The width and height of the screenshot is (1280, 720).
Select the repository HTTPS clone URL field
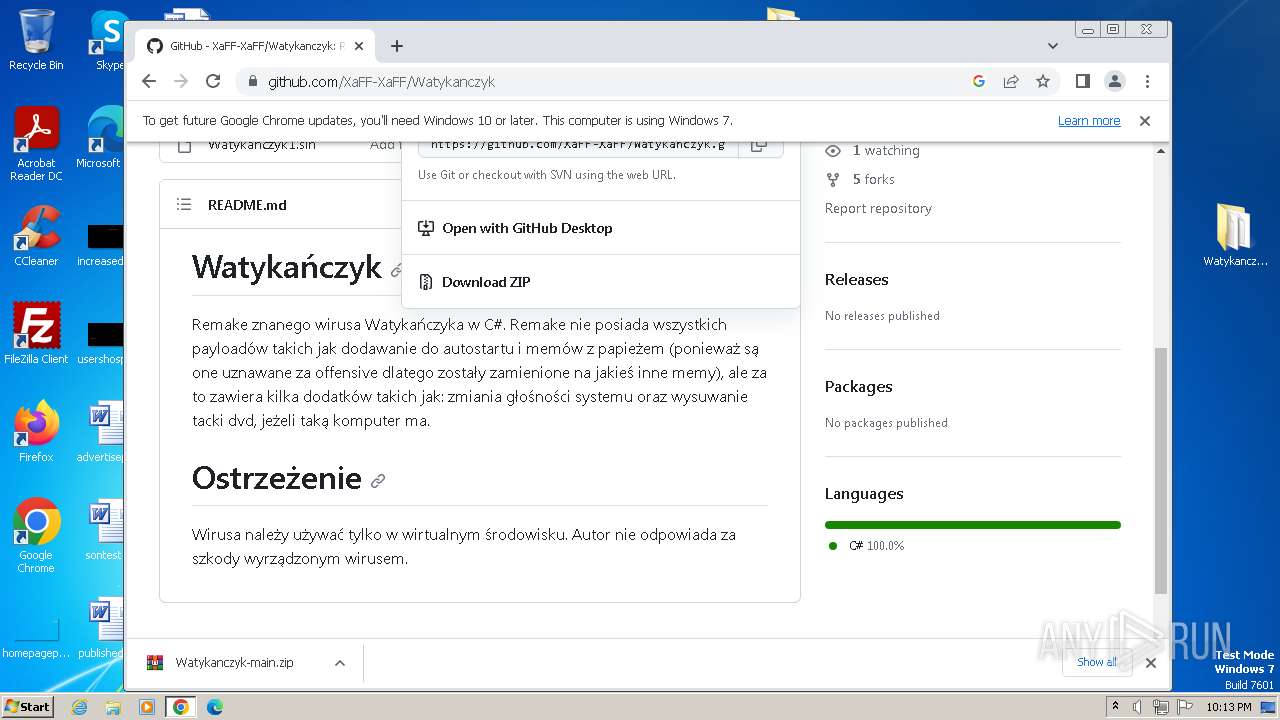tap(579, 147)
